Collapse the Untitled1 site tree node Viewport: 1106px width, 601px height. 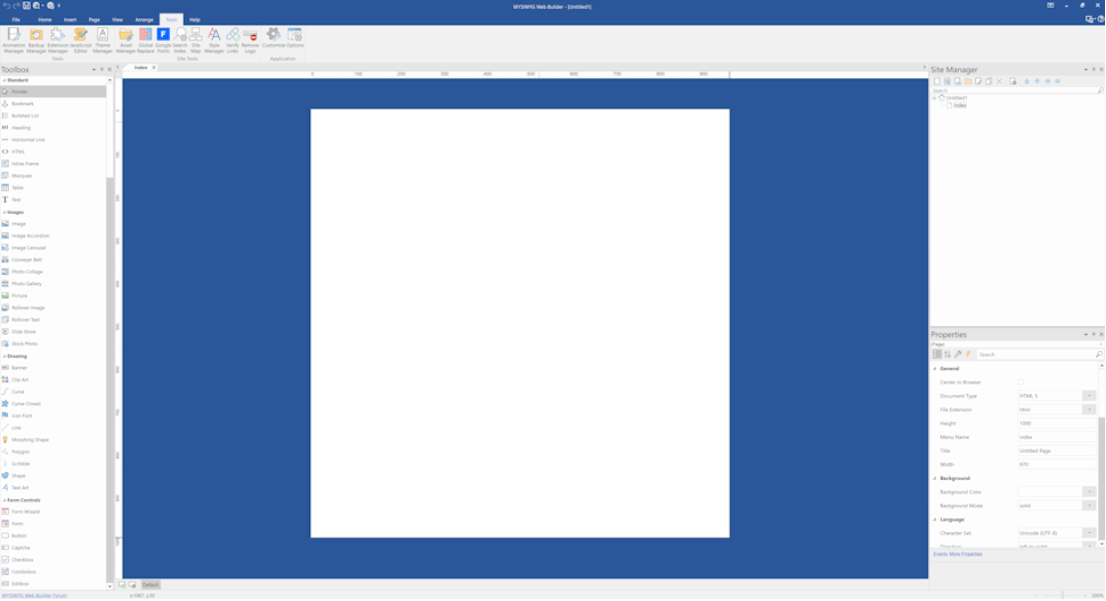[x=935, y=98]
